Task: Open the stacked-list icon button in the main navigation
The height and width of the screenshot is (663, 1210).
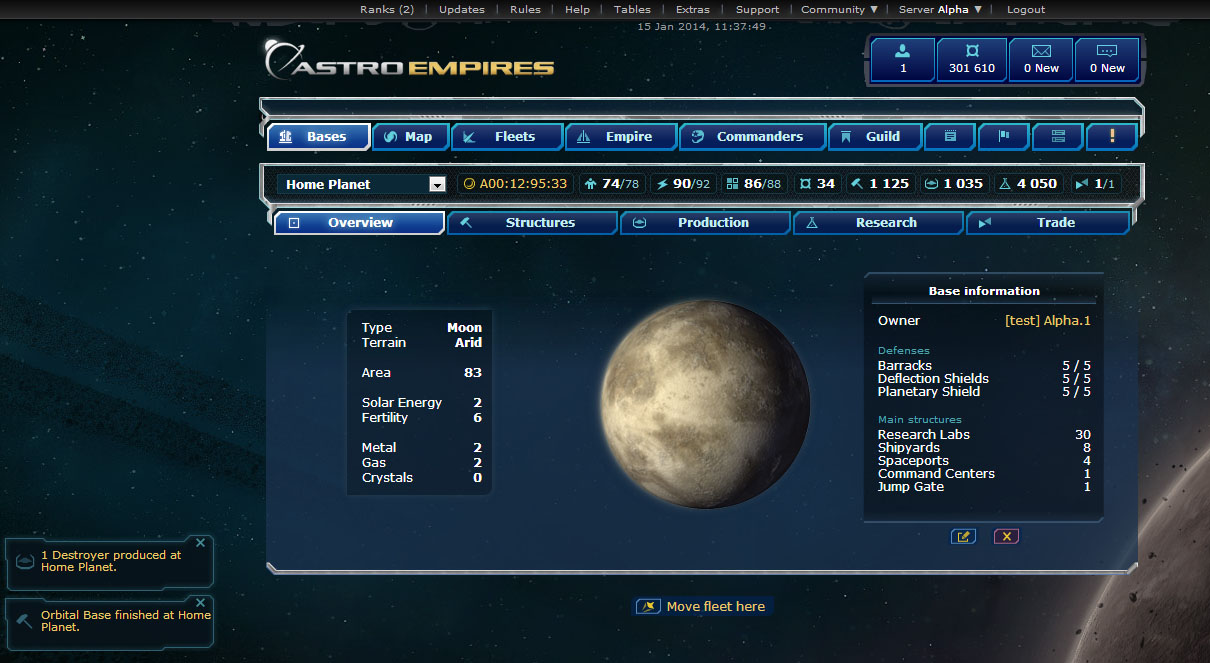Action: (1057, 136)
